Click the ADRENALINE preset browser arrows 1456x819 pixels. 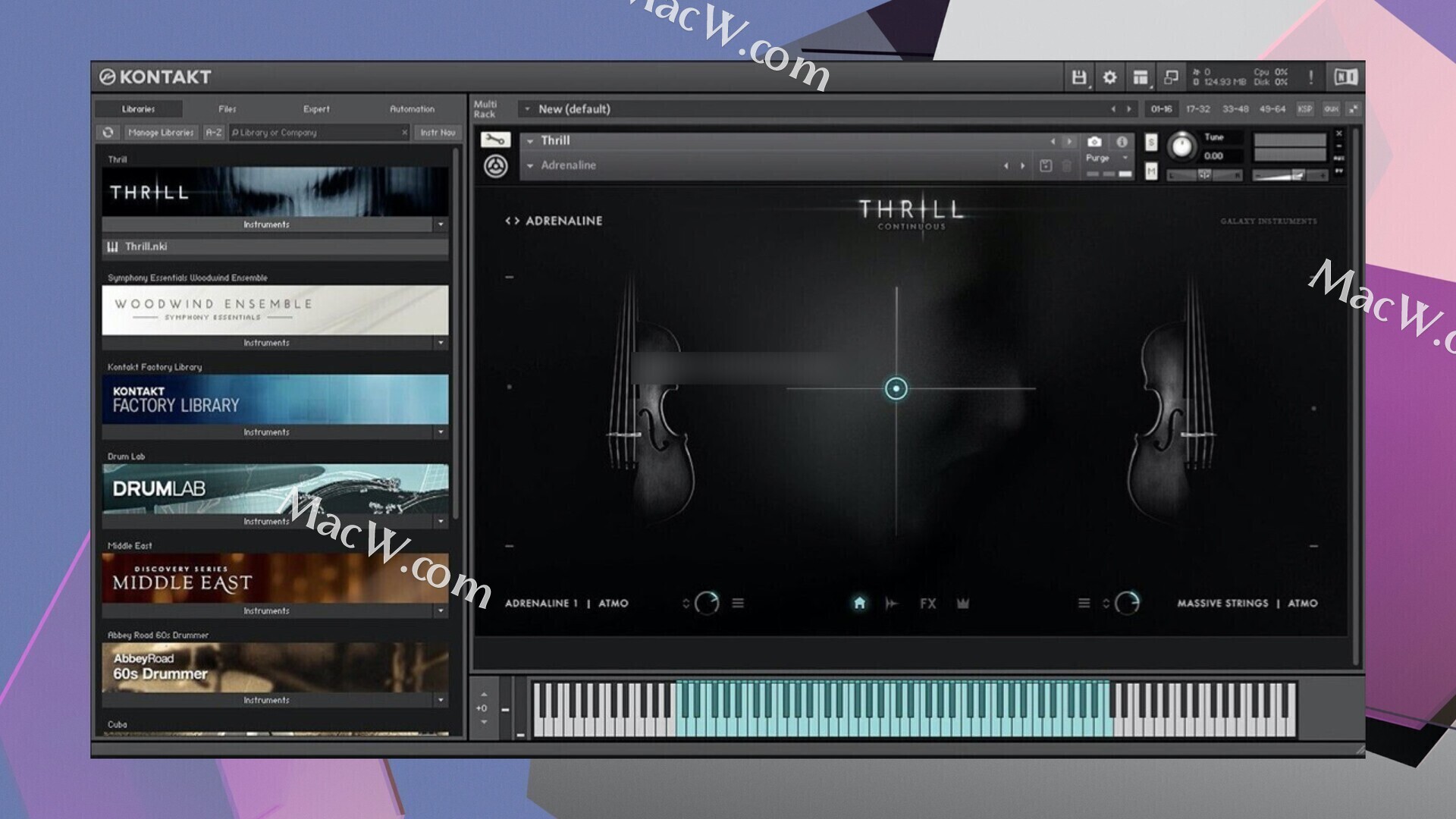[x=513, y=221]
